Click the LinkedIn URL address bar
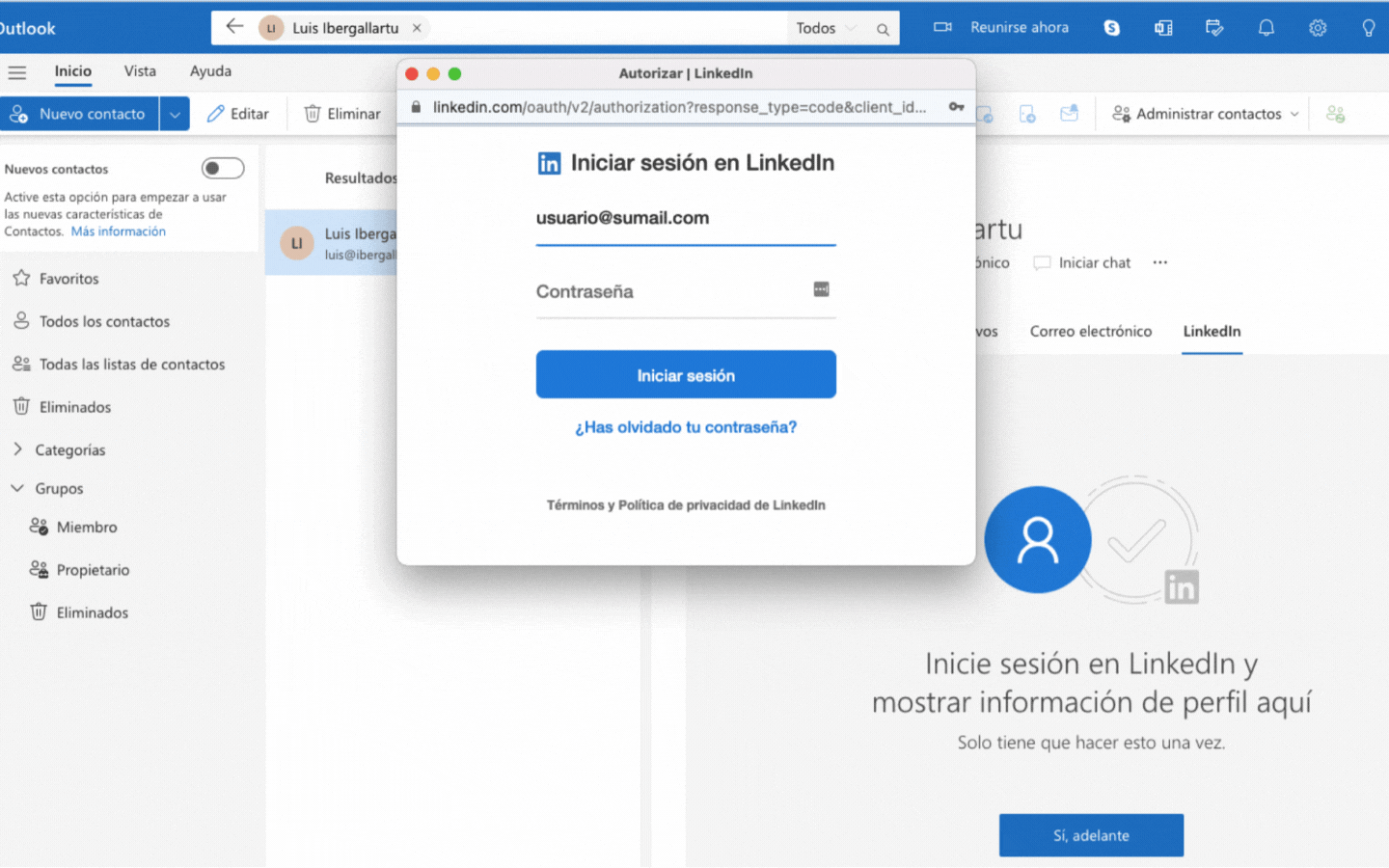The height and width of the screenshot is (868, 1389). [x=679, y=107]
